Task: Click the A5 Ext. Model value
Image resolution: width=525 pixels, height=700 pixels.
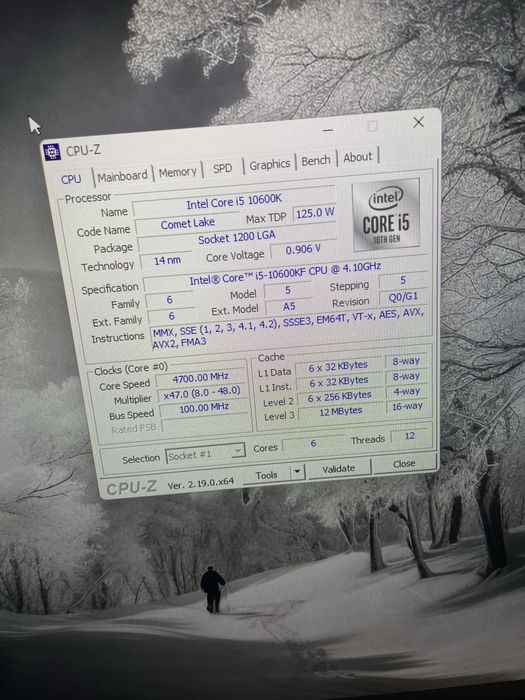Action: point(289,306)
